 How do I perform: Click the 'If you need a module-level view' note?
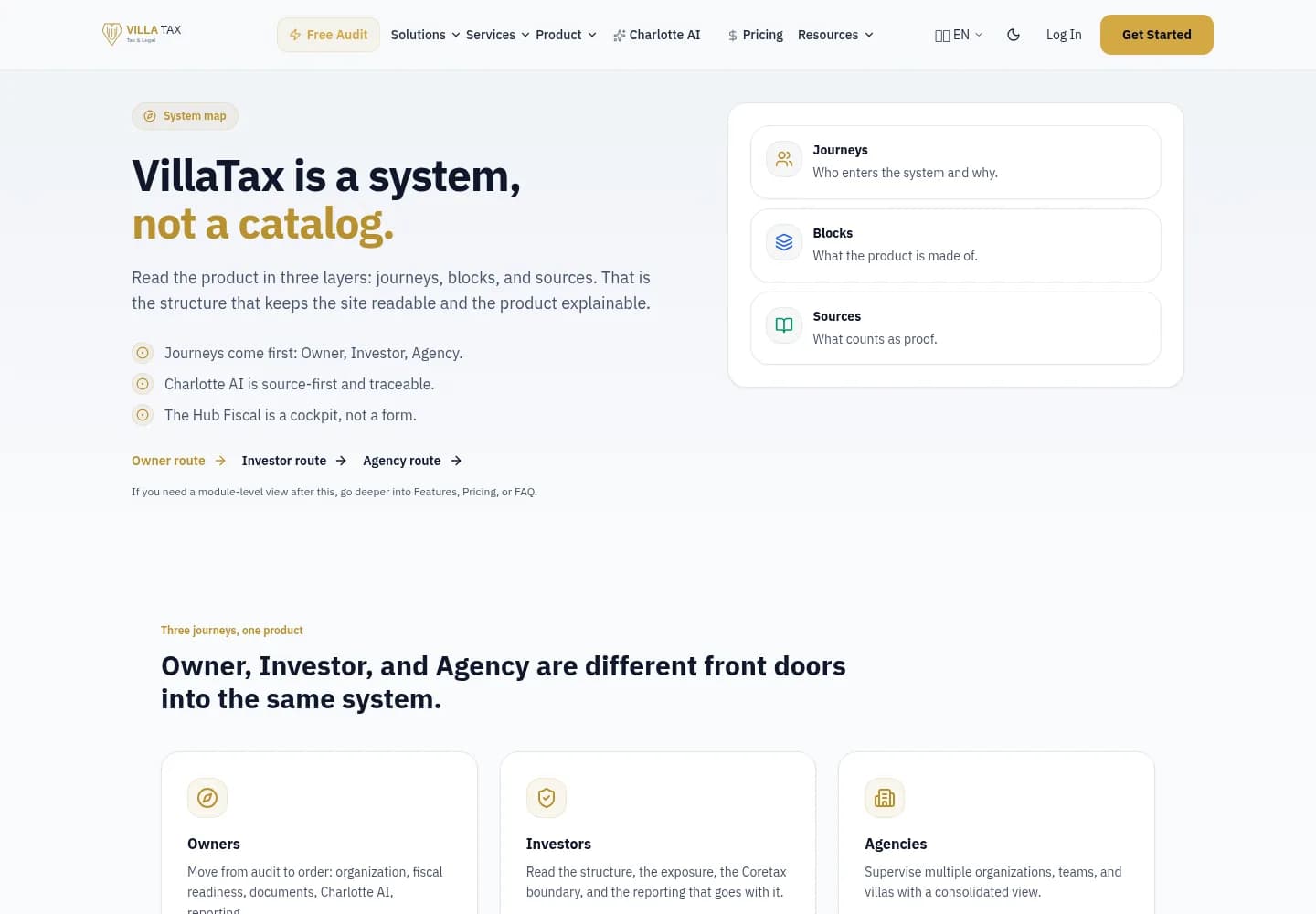point(334,492)
